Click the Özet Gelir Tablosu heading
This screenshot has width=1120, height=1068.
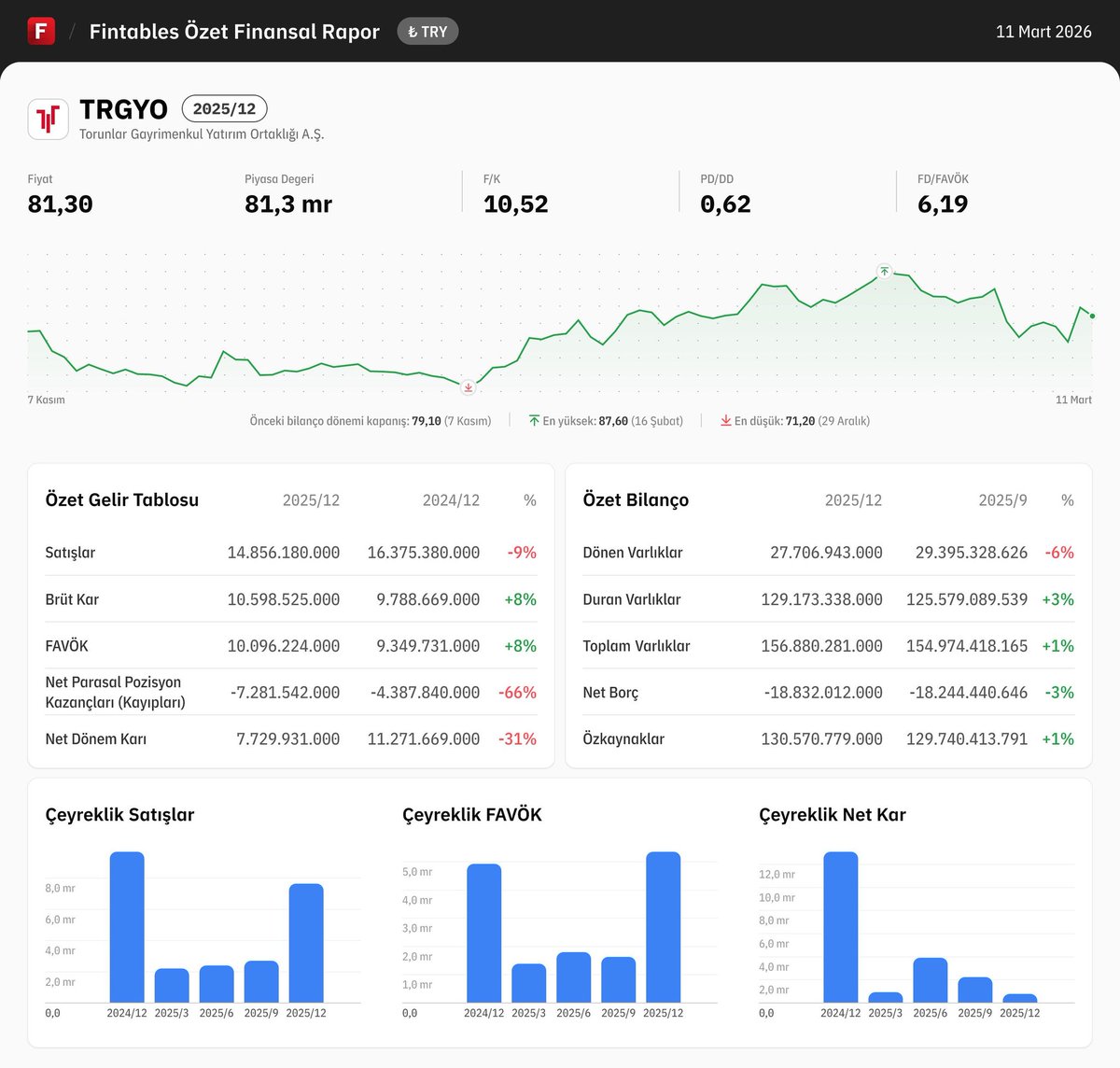(x=122, y=500)
